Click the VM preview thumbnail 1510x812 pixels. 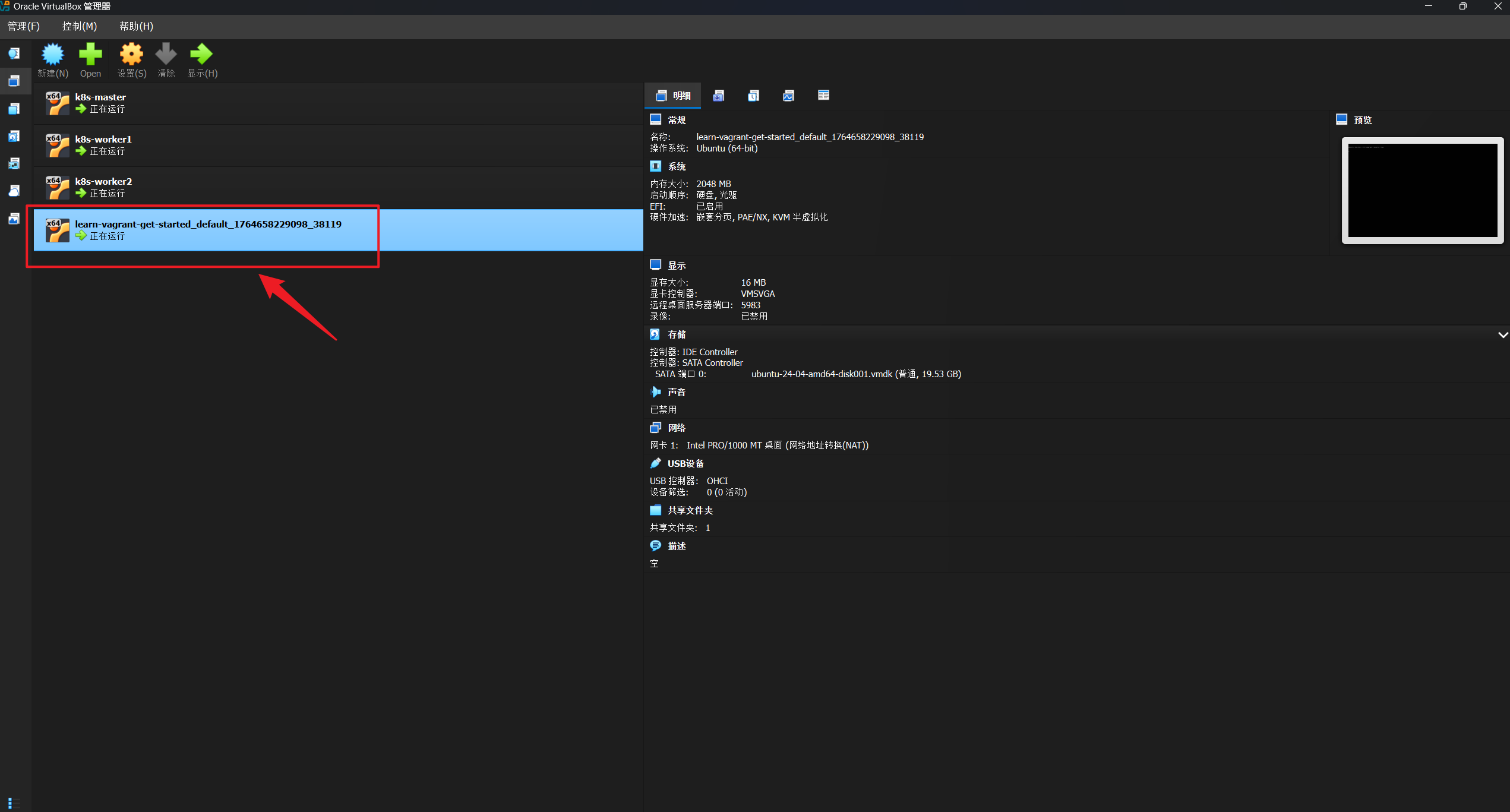point(1422,190)
